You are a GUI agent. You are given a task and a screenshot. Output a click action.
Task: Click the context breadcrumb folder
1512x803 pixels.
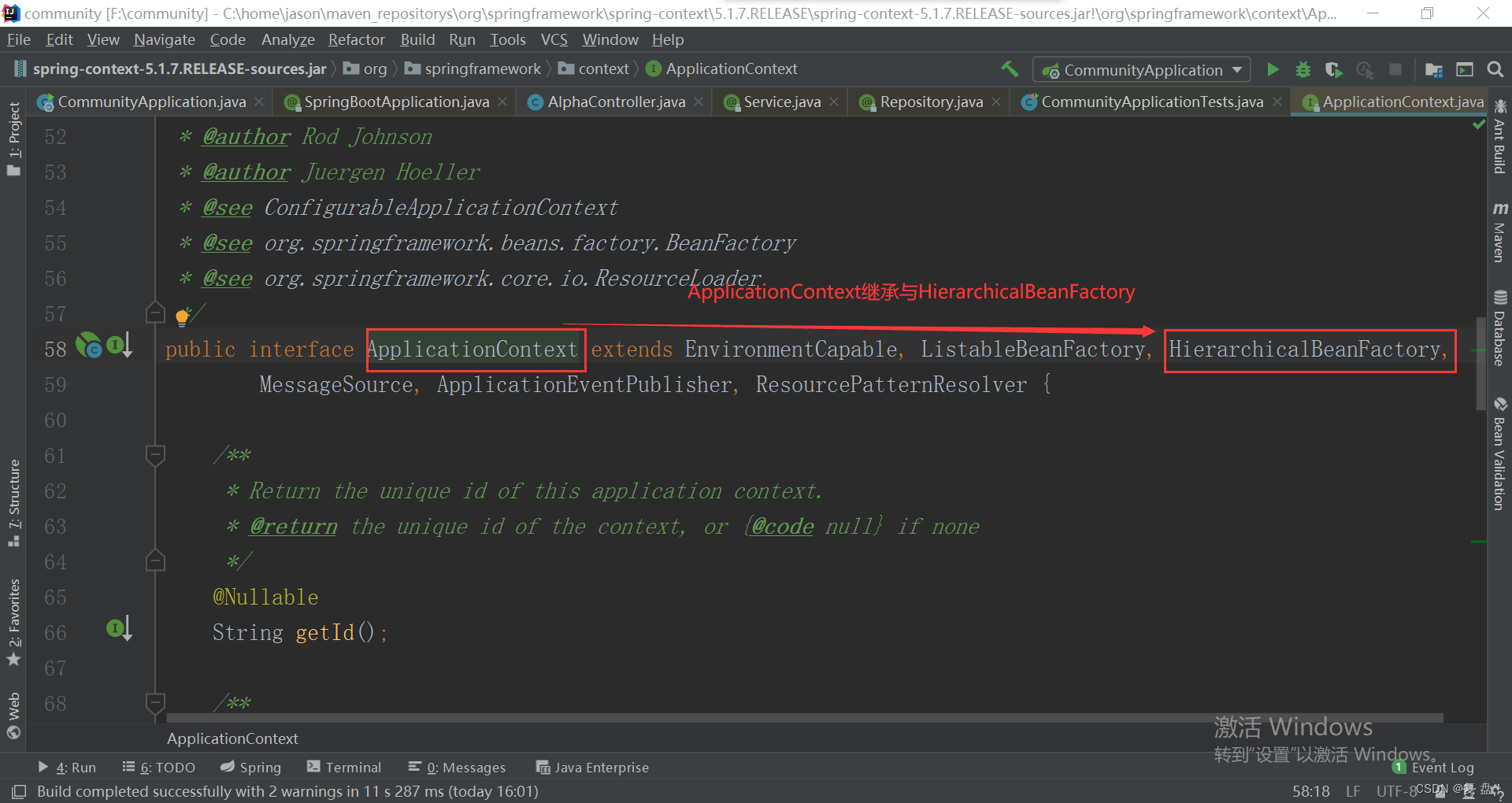coord(594,69)
